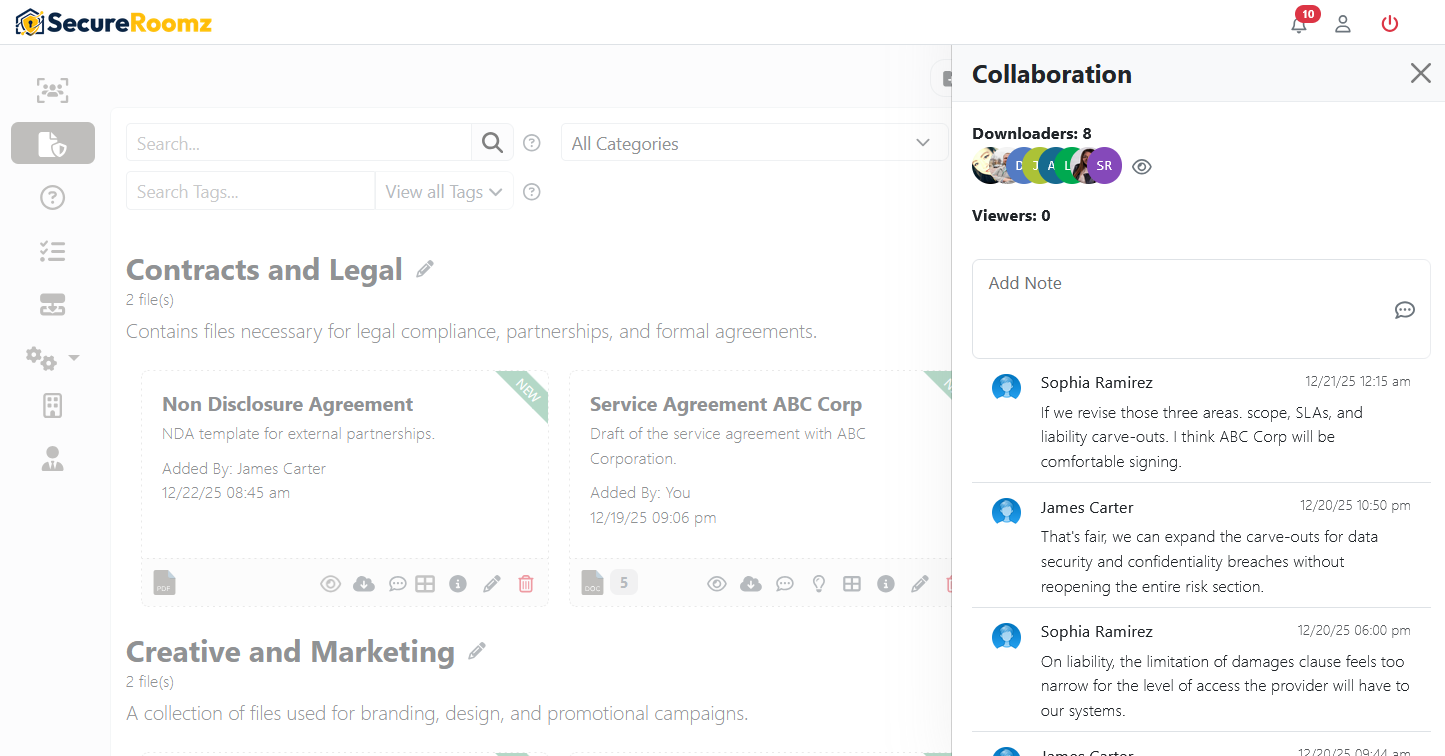Edit the Creative and Marketing category name

point(477,651)
